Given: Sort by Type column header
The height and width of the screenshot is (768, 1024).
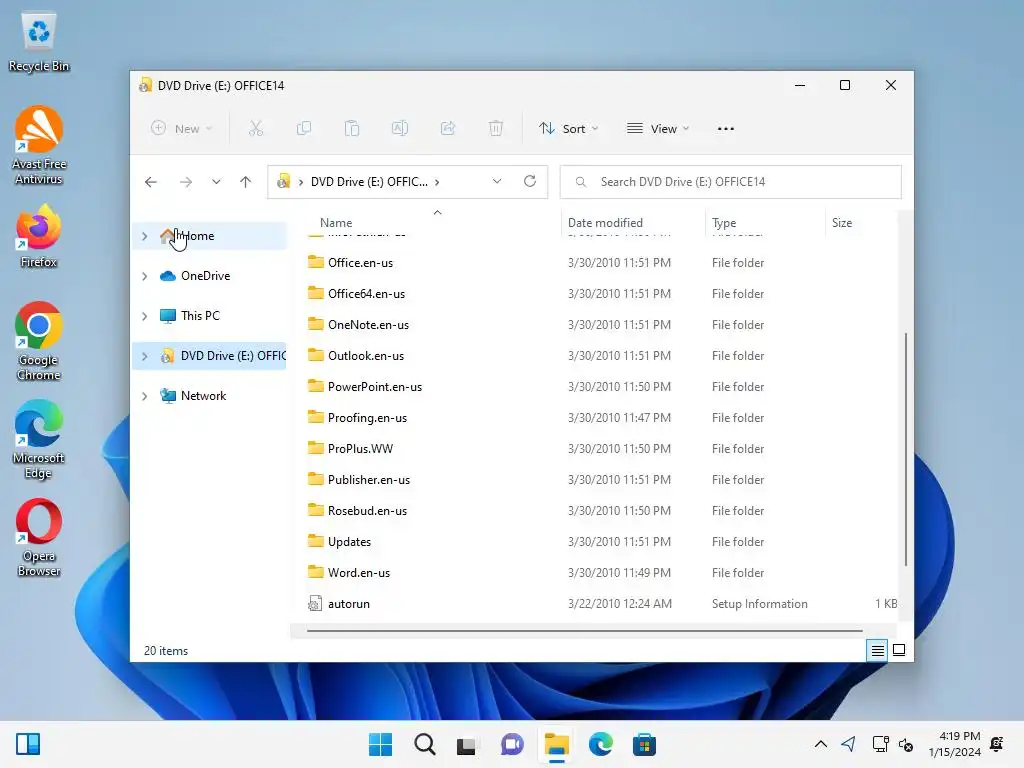Looking at the screenshot, I should click(x=724, y=223).
